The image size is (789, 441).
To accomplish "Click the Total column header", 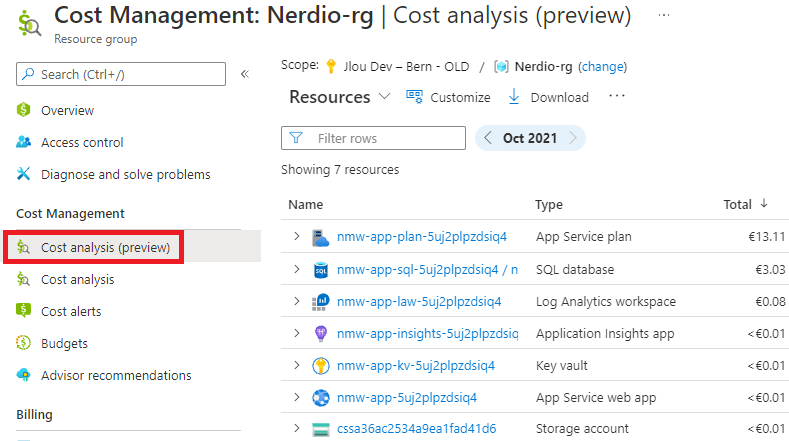I will pyautogui.click(x=737, y=204).
